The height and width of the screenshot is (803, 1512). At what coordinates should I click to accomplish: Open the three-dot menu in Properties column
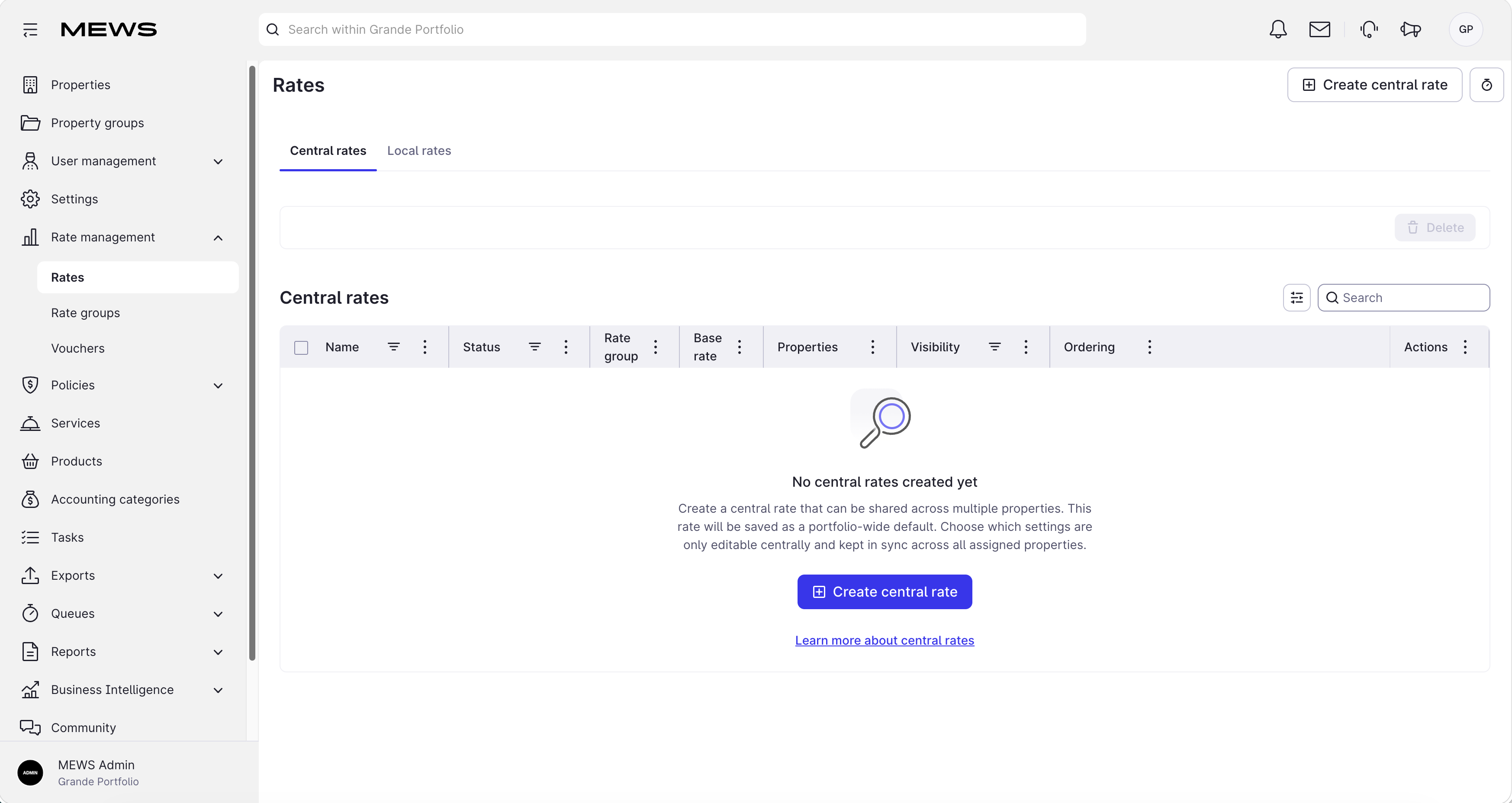873,347
